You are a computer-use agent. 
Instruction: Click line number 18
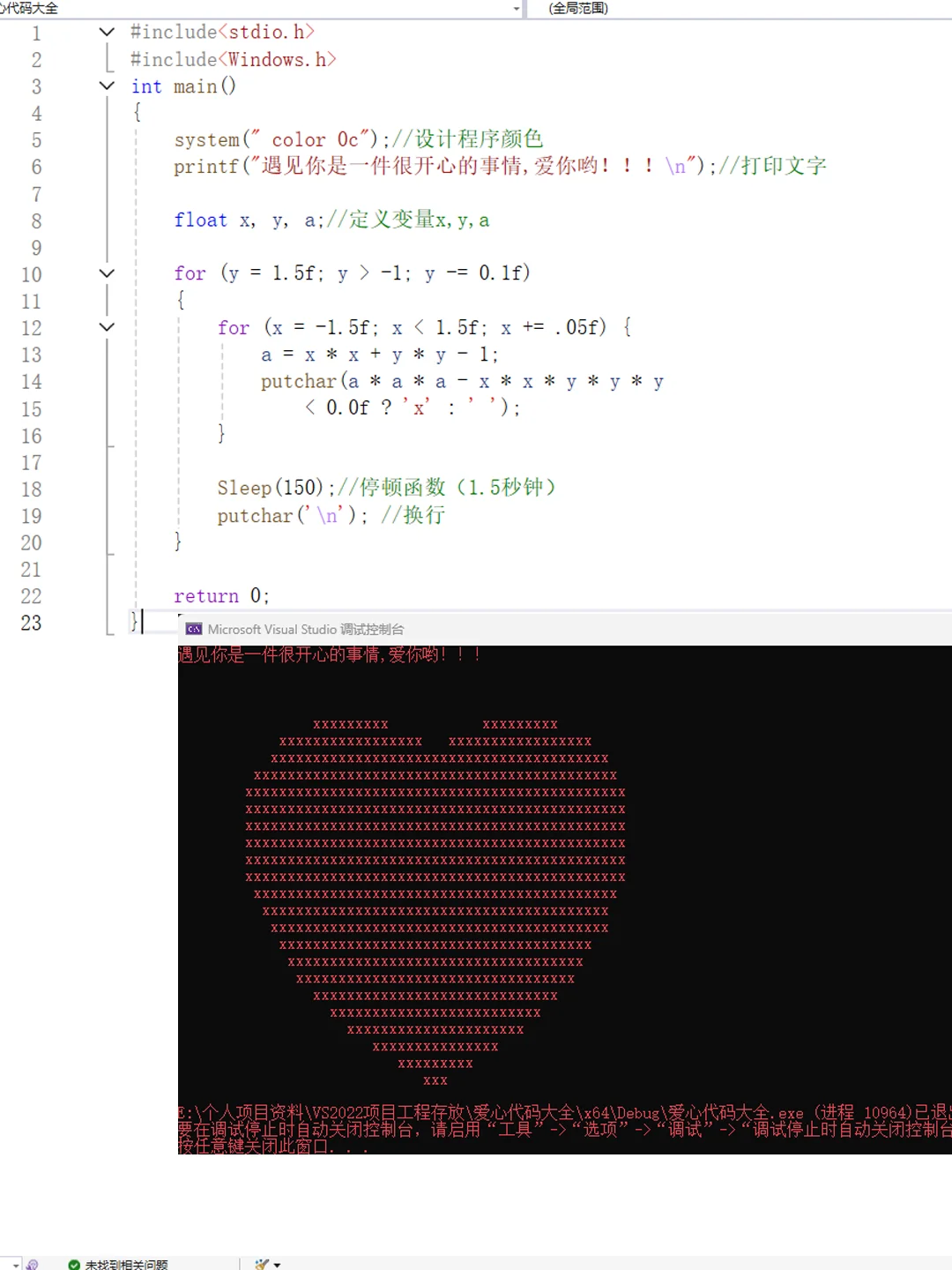click(31, 489)
